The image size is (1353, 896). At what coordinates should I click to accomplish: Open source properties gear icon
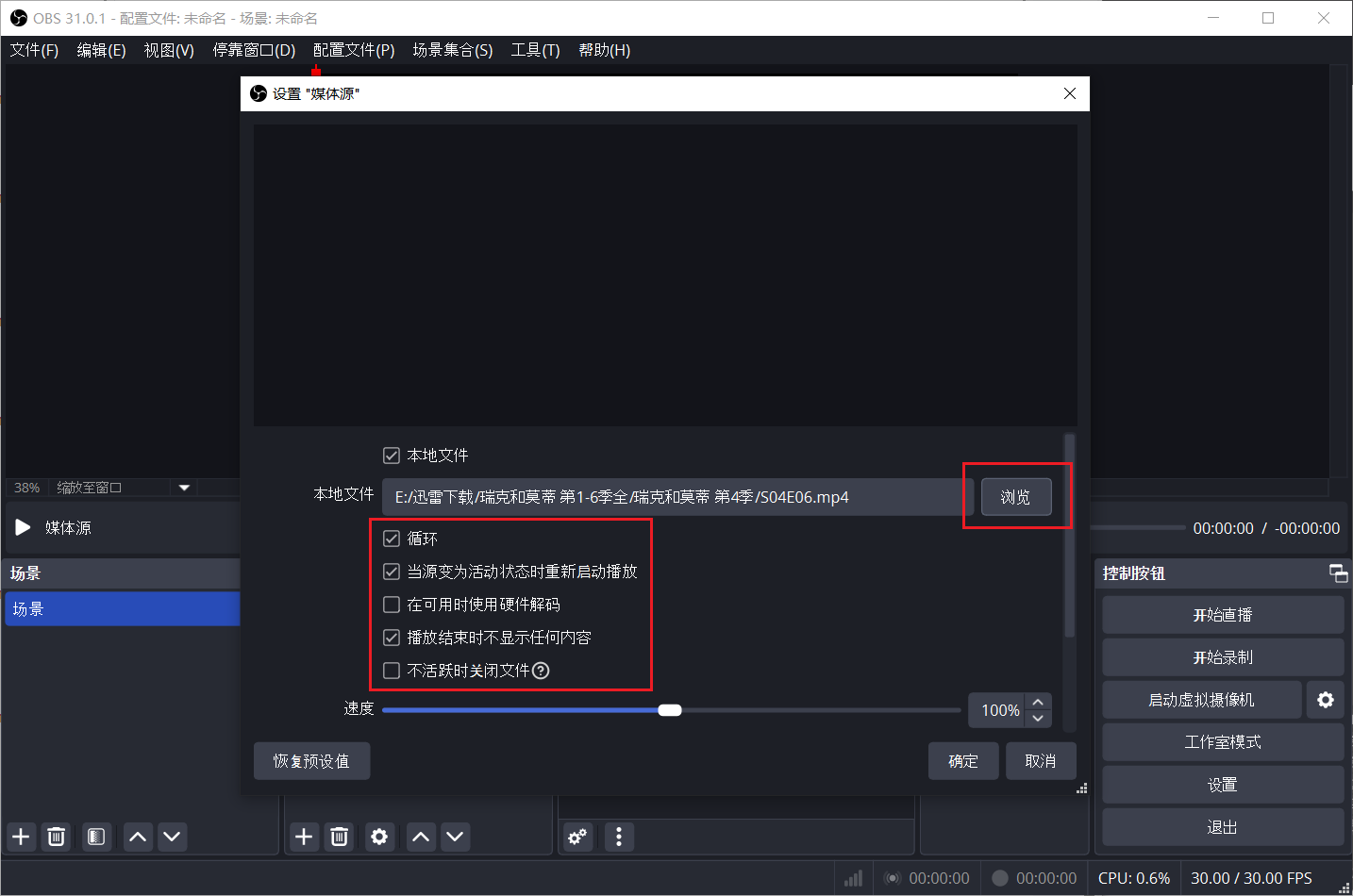coord(379,837)
